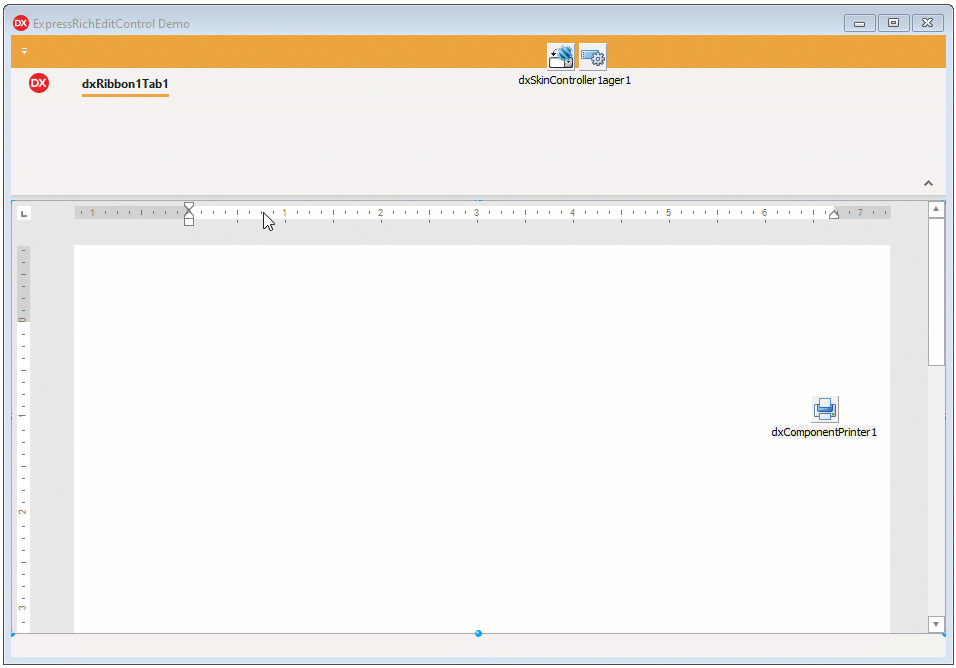This screenshot has height=668, width=956.
Task: Maximize the ExpressRichEditControl Demo window
Action: click(893, 23)
